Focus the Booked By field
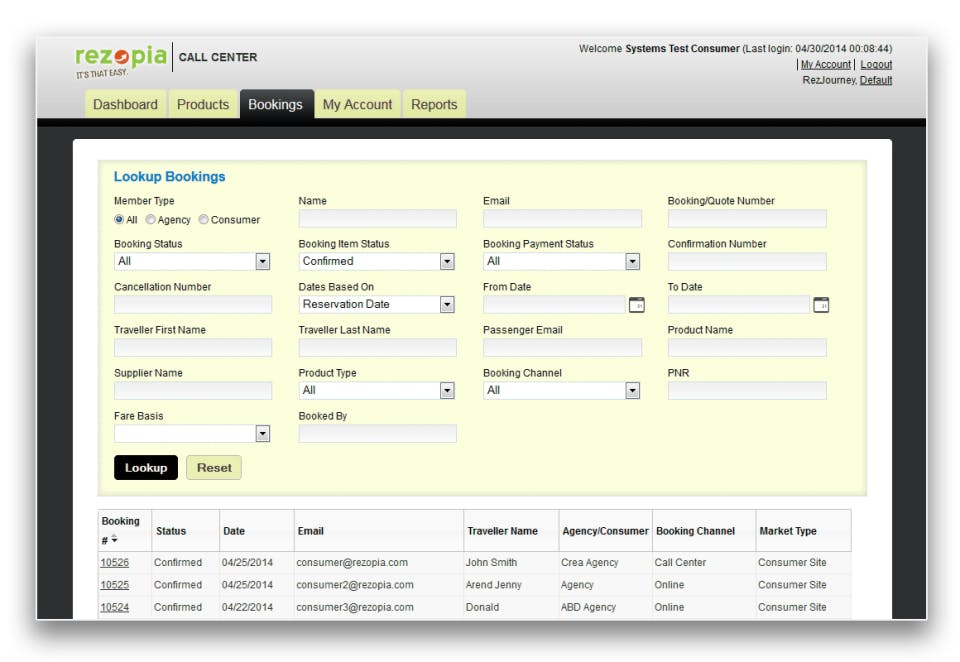The image size is (960, 662). 378,434
